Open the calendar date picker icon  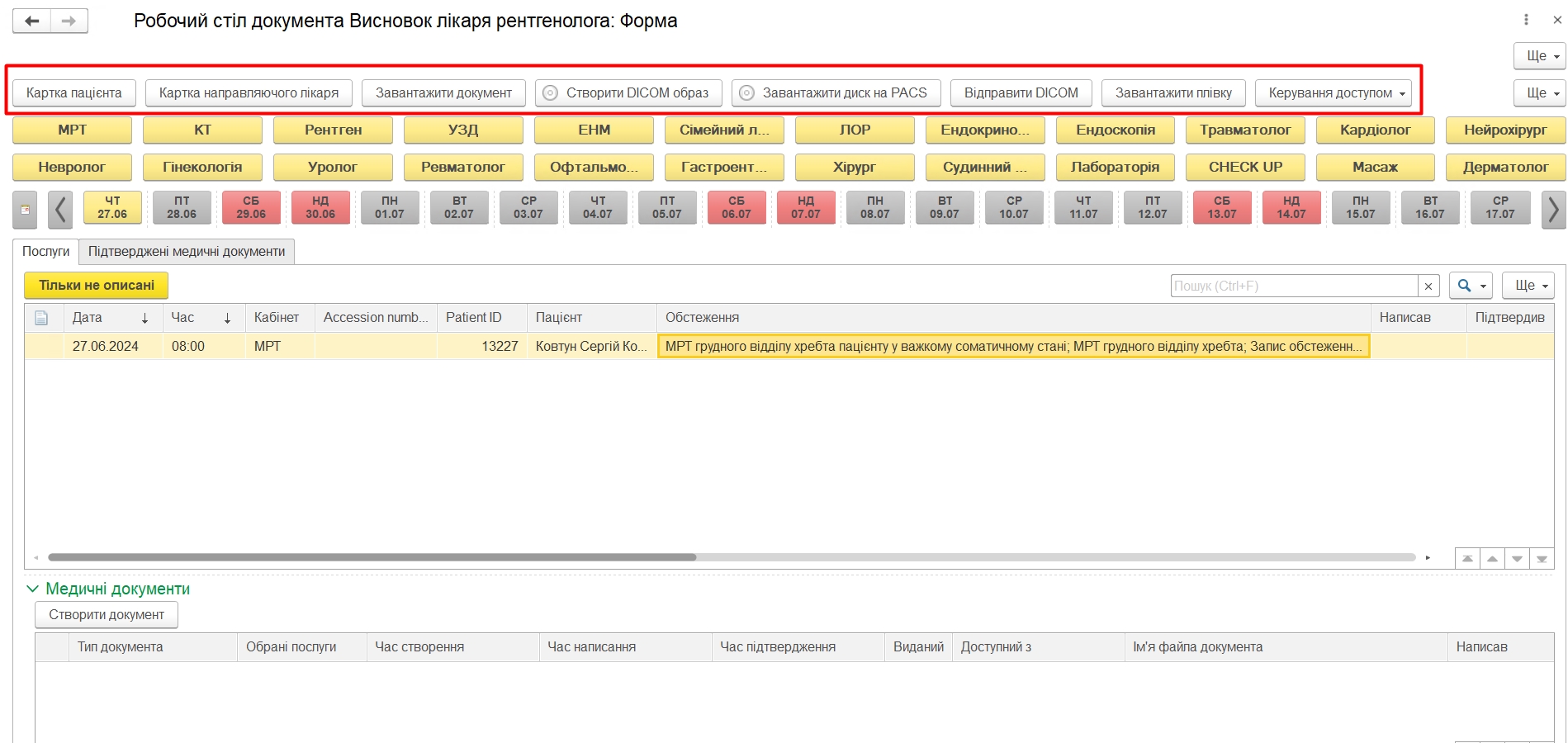(x=25, y=210)
